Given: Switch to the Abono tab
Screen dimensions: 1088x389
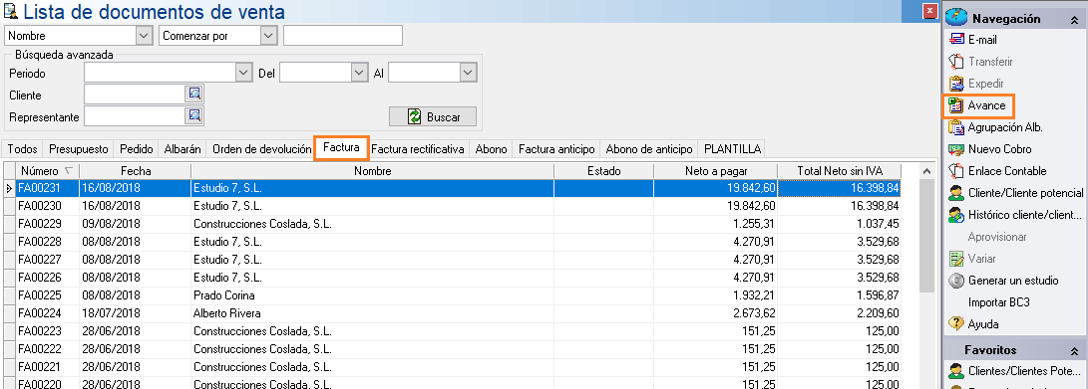Looking at the screenshot, I should [492, 149].
